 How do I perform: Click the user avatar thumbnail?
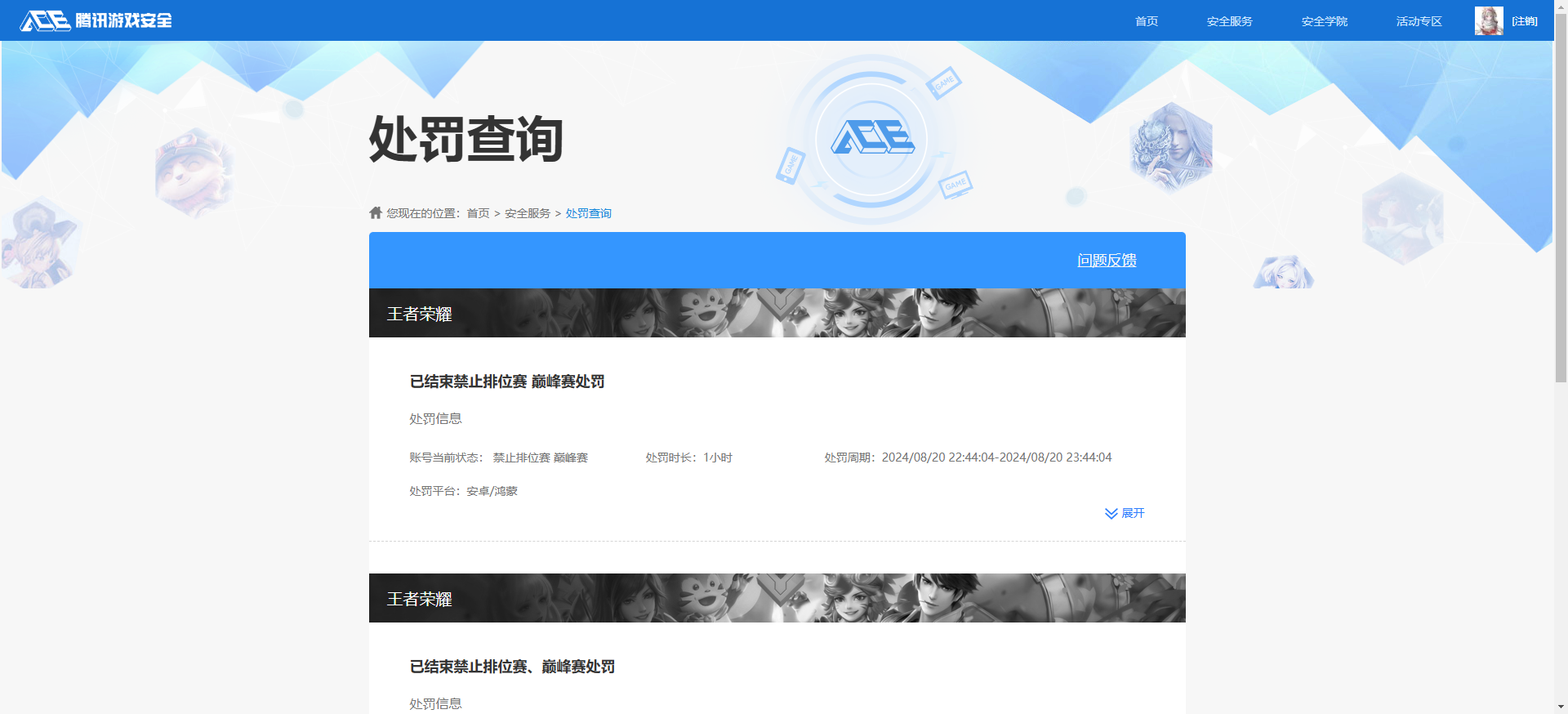[1489, 21]
